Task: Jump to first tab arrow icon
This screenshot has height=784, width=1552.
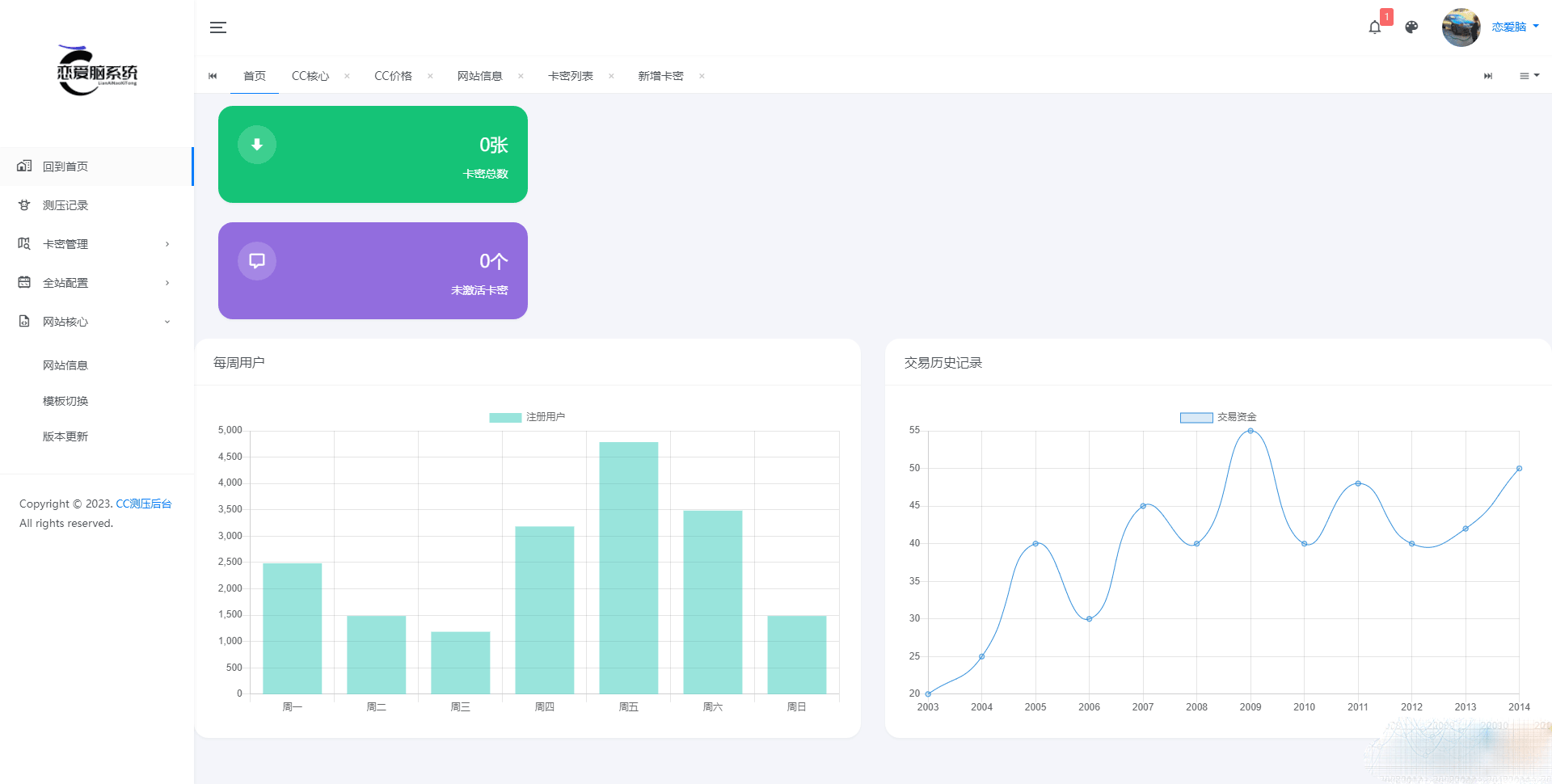Action: pyautogui.click(x=213, y=76)
